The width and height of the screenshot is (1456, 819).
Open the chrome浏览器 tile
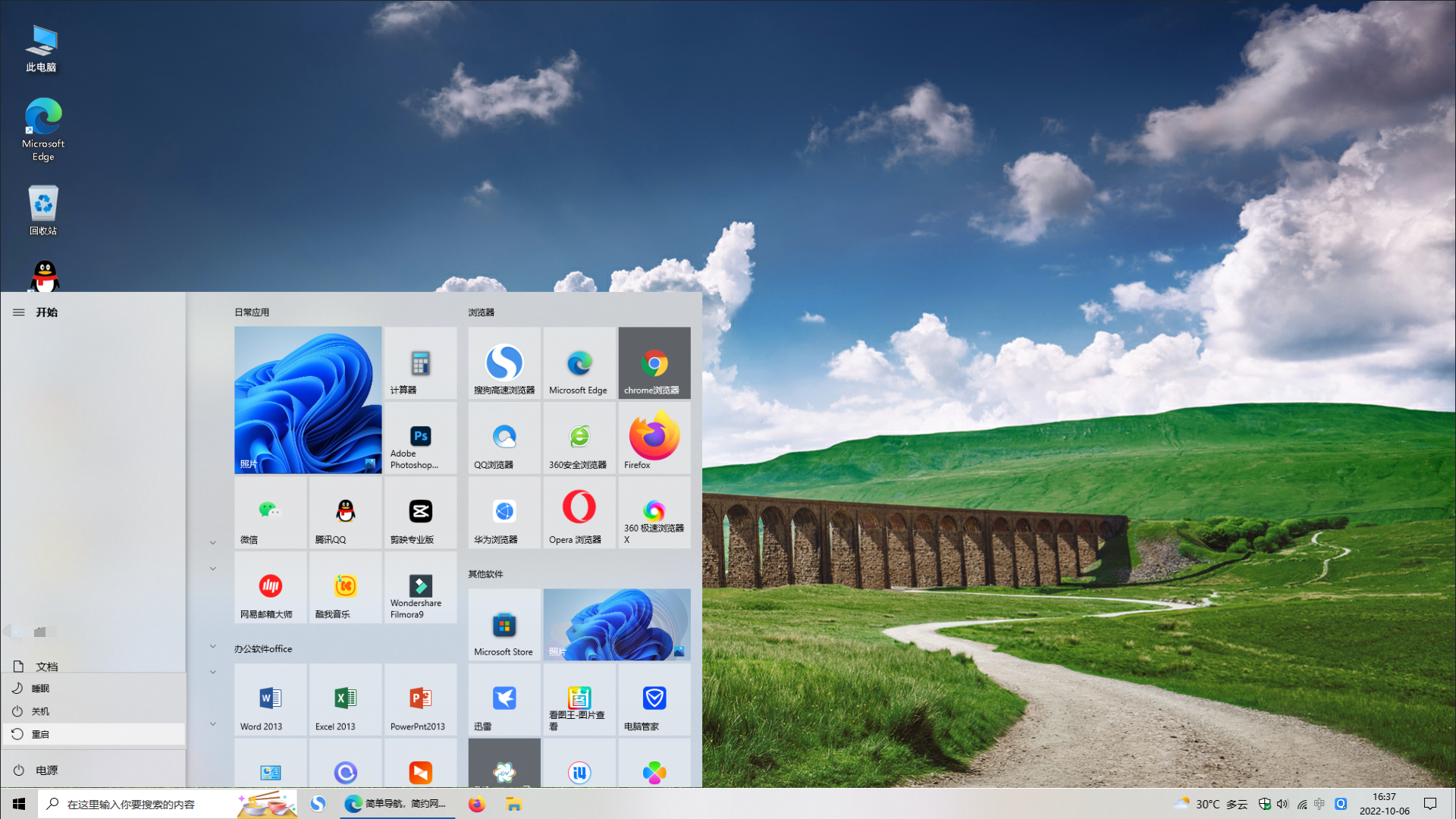(654, 363)
